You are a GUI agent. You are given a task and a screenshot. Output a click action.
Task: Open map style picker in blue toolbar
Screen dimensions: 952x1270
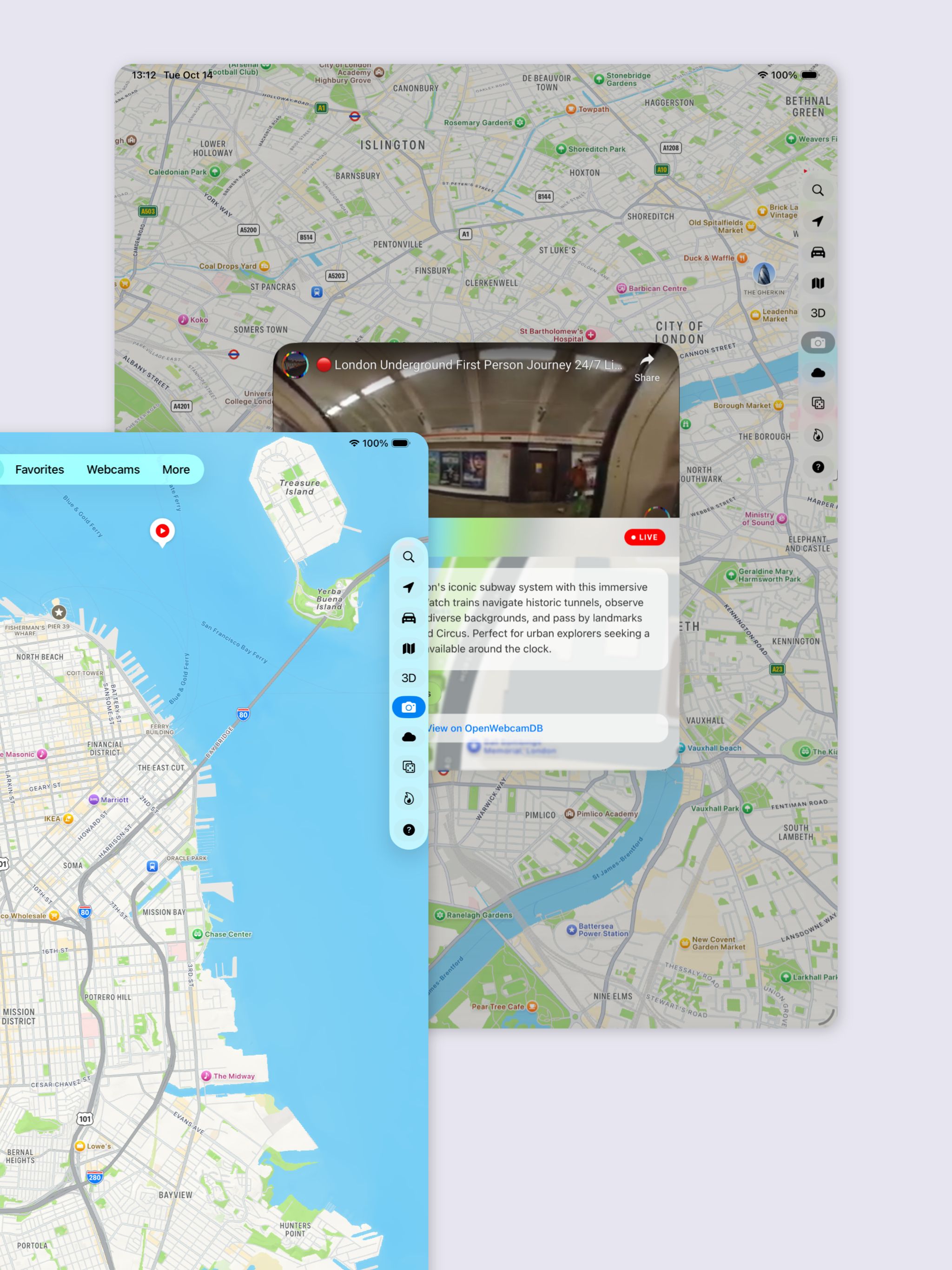[x=408, y=648]
